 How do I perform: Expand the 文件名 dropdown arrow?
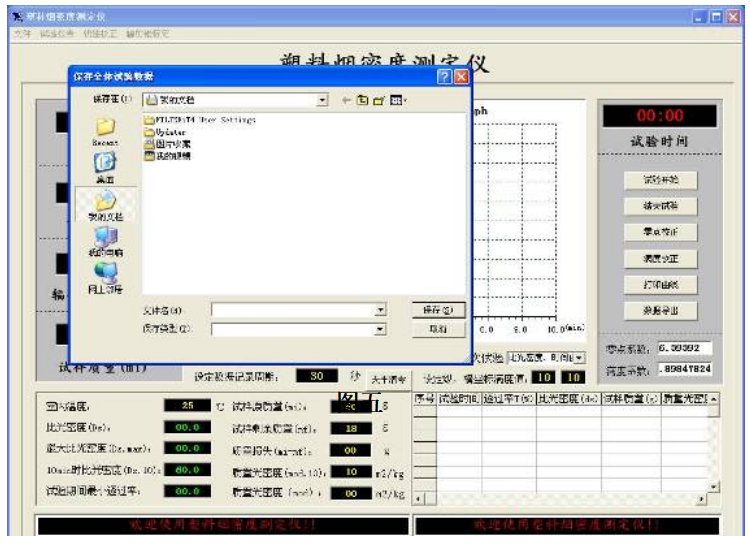(380, 310)
